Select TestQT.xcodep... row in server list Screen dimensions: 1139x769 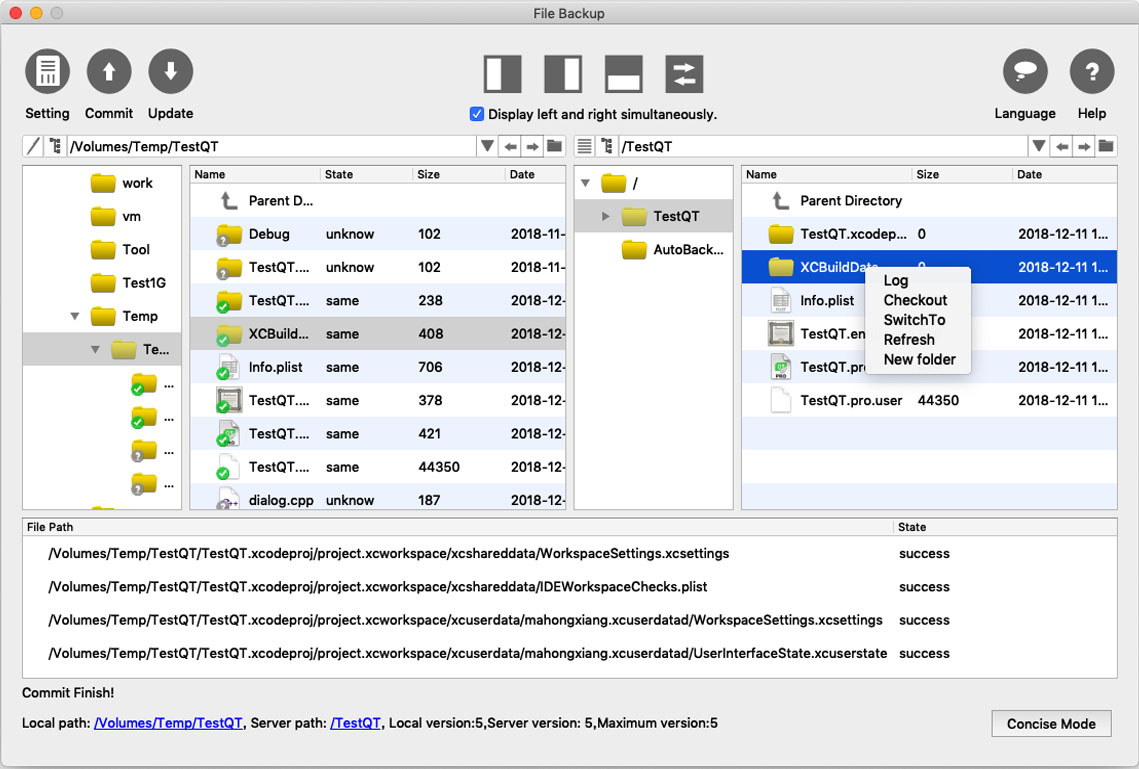point(929,234)
